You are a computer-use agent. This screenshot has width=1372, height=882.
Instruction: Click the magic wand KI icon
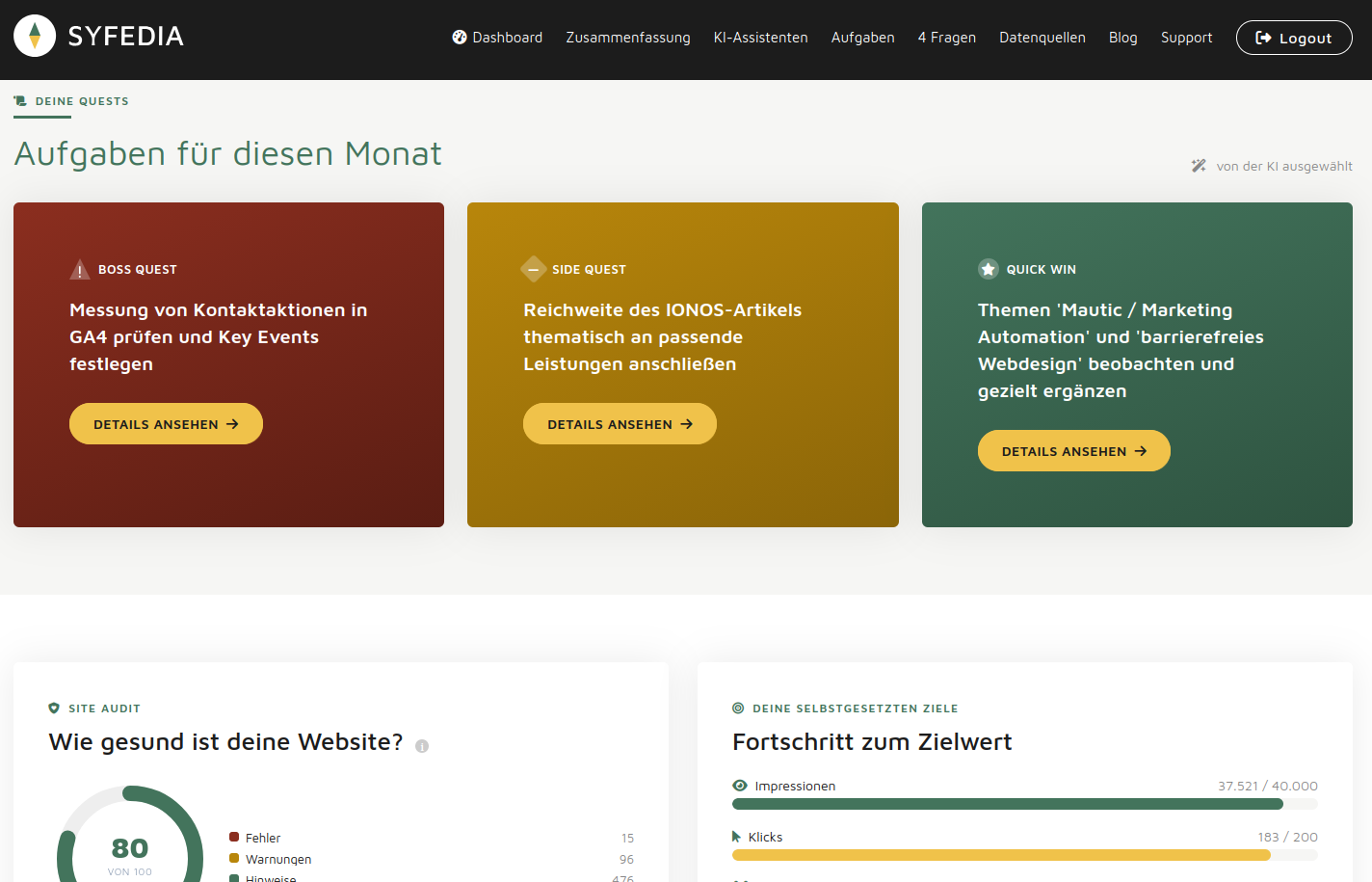pyautogui.click(x=1199, y=166)
